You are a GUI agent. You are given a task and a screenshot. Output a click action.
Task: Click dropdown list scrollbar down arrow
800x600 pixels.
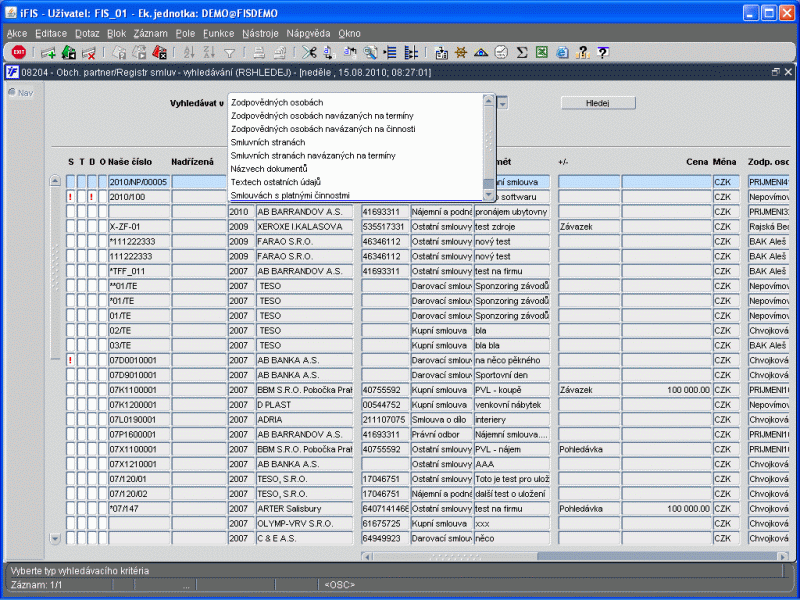click(x=488, y=195)
